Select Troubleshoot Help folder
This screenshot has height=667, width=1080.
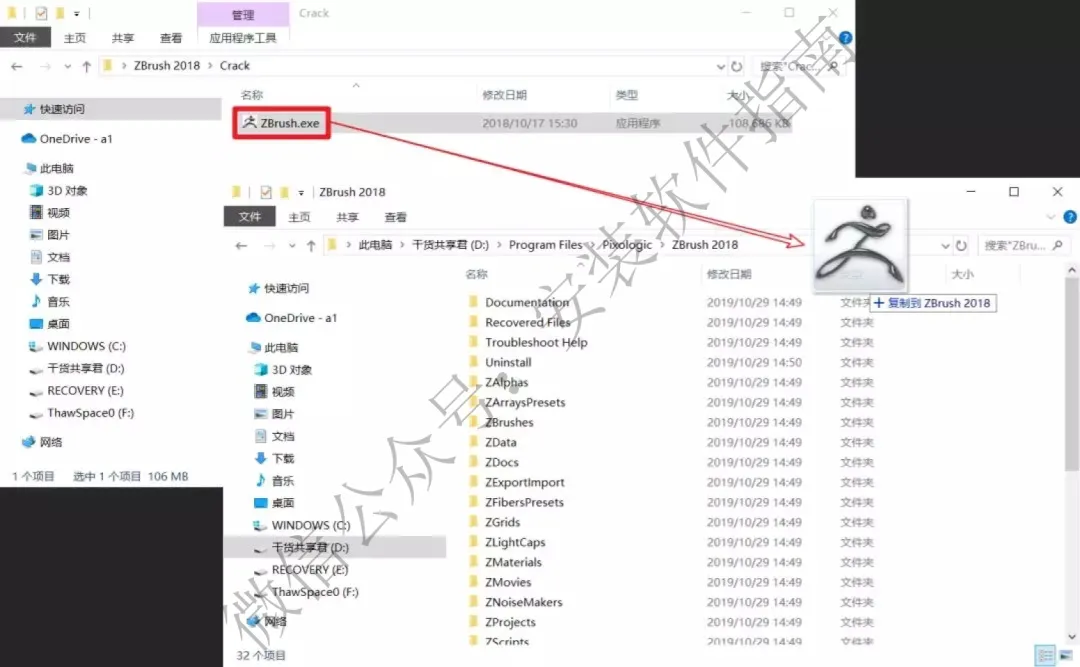coord(536,342)
